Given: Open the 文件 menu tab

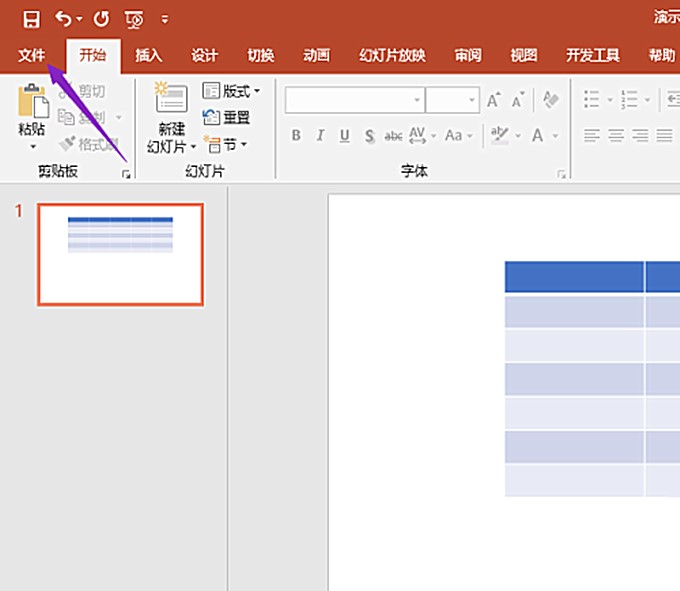Looking at the screenshot, I should click(32, 55).
